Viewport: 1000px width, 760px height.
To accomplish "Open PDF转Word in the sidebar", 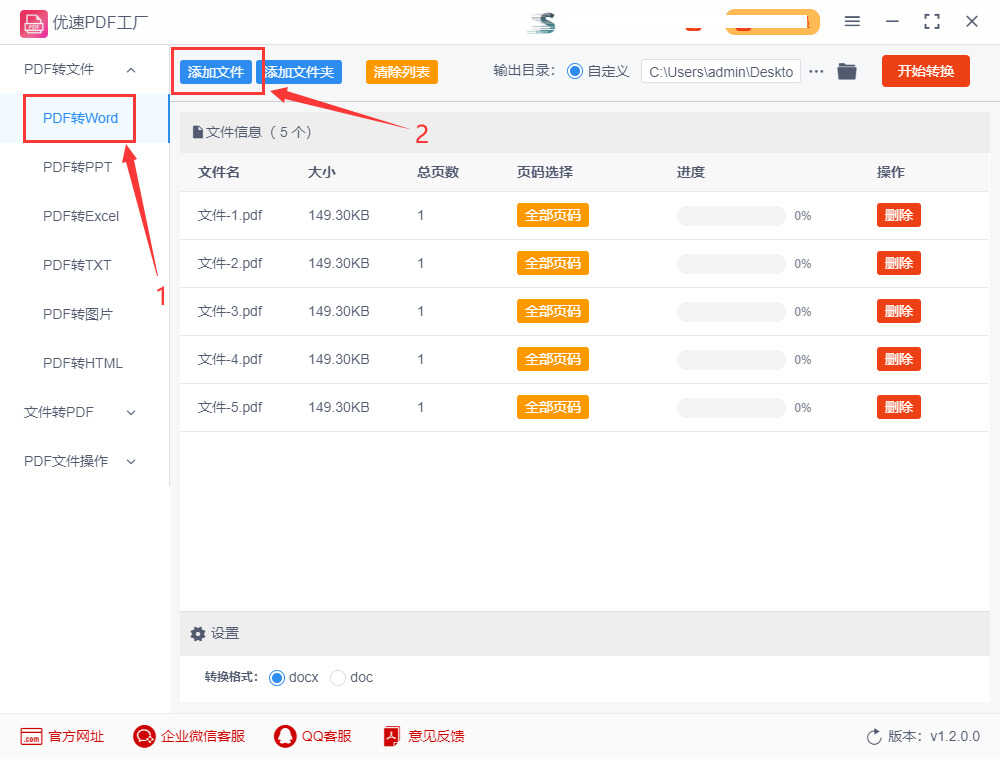I will click(x=80, y=118).
